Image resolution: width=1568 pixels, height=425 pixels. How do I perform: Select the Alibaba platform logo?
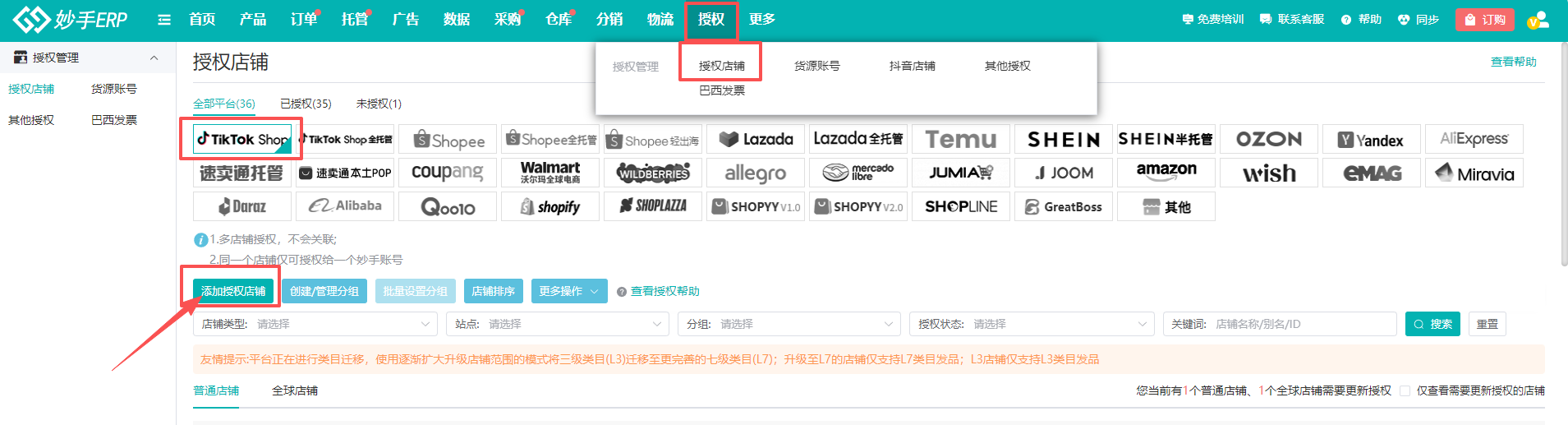coord(345,206)
